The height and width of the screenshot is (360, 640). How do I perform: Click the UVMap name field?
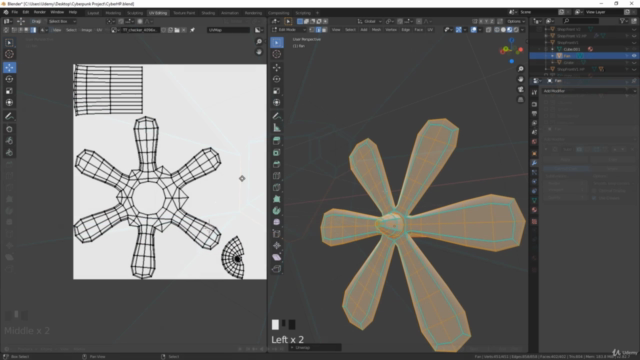click(228, 30)
